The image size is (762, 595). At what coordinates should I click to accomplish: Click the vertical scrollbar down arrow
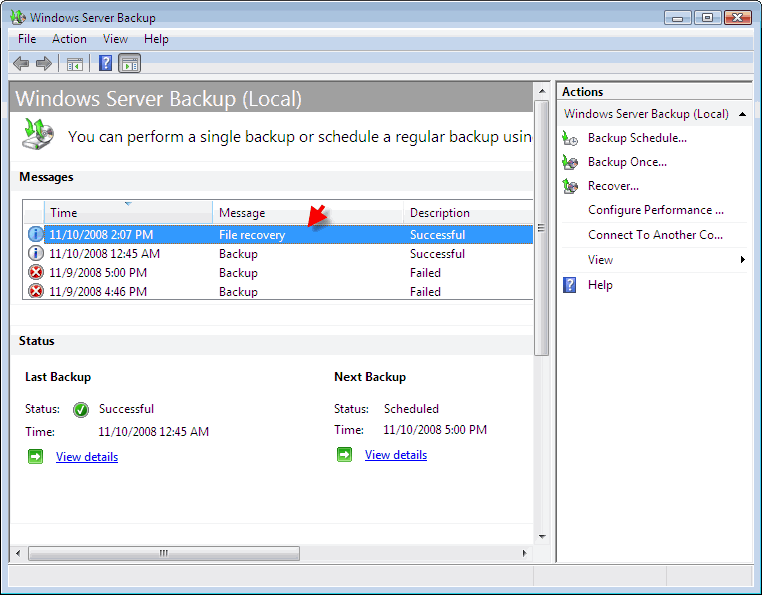542,537
